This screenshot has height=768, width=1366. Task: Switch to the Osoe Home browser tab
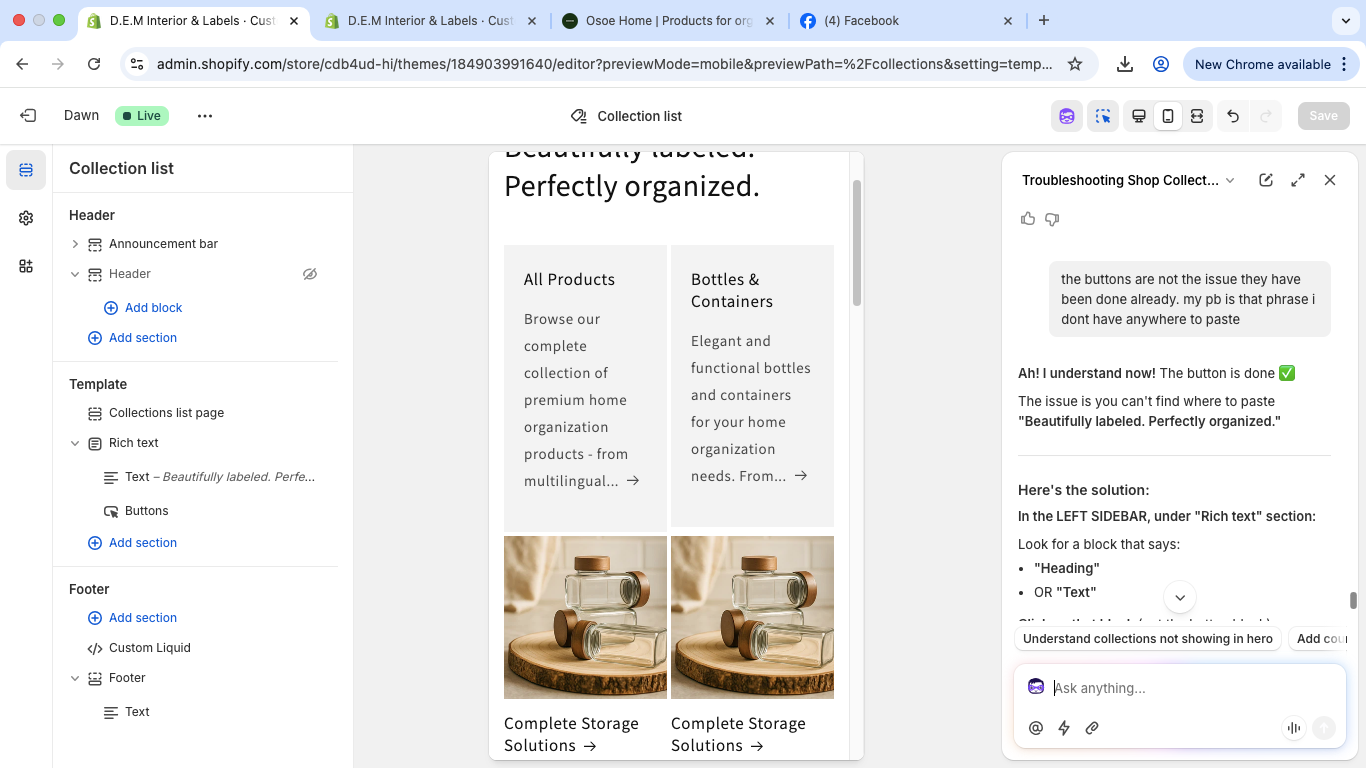[659, 20]
